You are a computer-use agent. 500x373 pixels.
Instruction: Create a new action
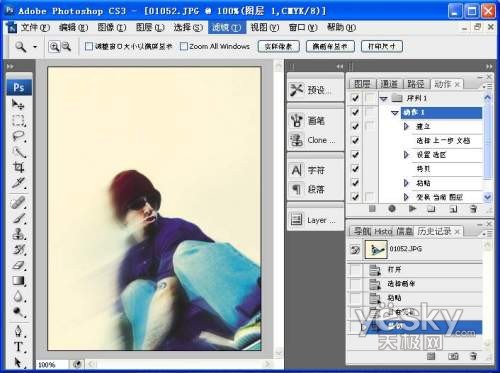coord(453,209)
